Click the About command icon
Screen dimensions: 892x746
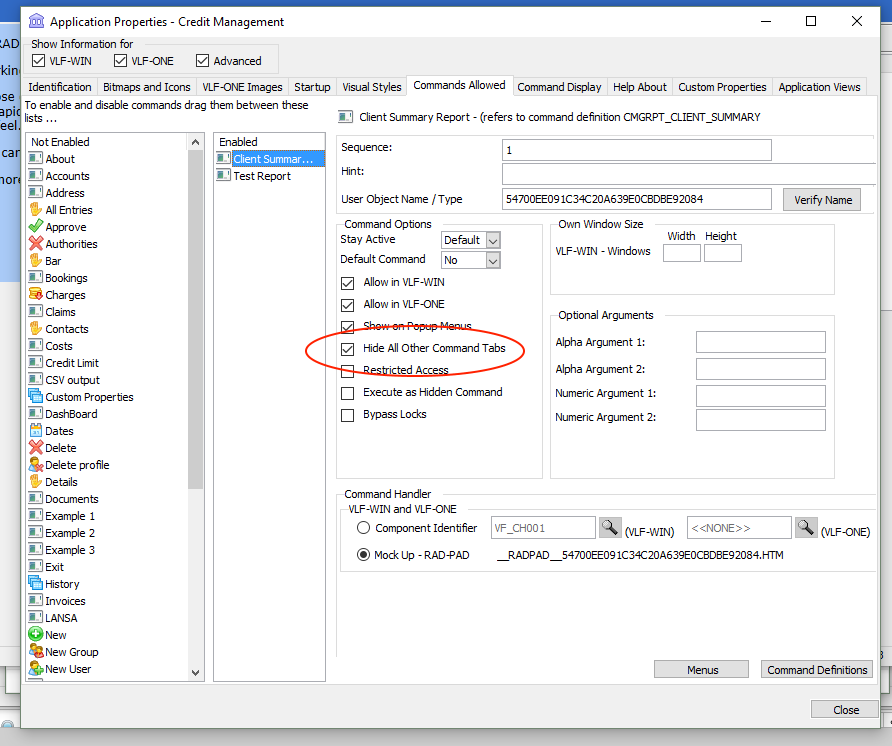(36, 158)
